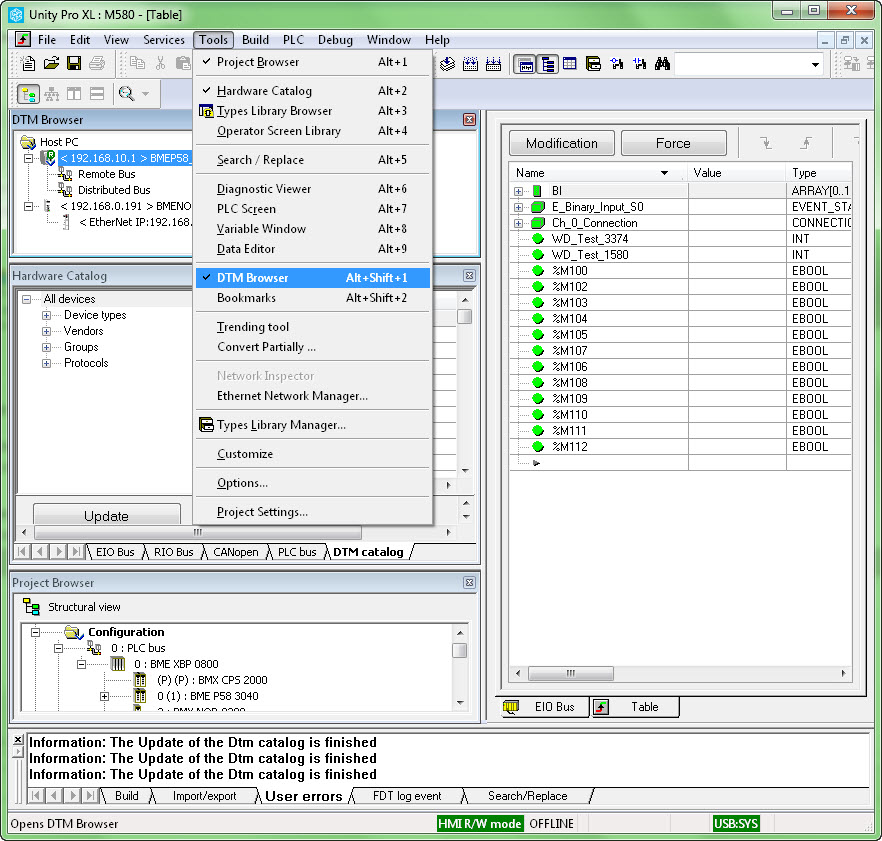882x841 pixels.
Task: Expand the BI array row
Action: [518, 191]
